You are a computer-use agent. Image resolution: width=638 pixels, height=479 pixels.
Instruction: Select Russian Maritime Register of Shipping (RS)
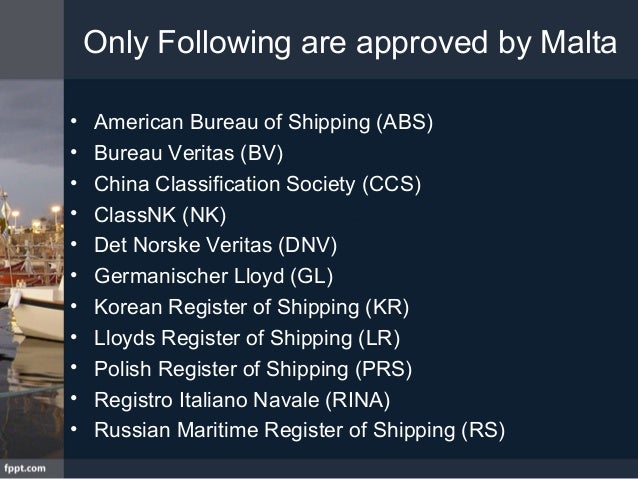pyautogui.click(x=299, y=431)
